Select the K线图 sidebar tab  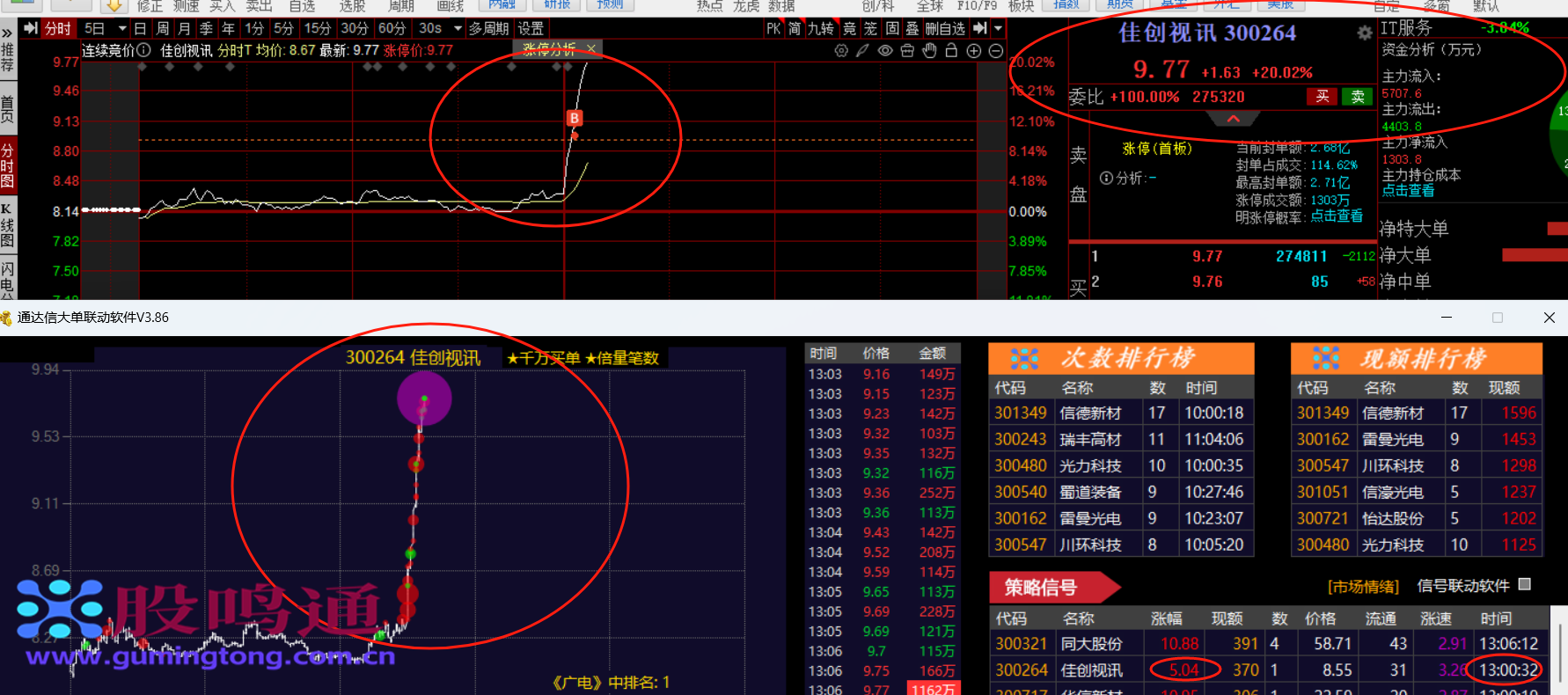[8, 225]
